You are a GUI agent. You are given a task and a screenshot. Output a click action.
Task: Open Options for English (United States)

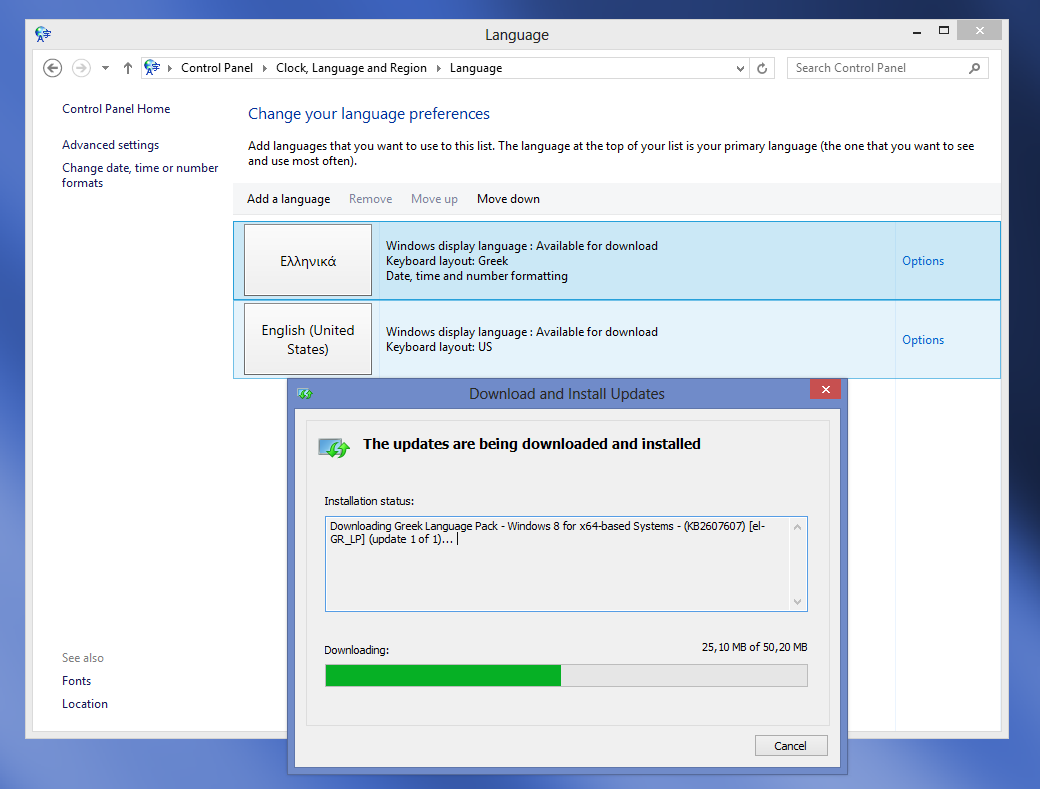point(923,339)
